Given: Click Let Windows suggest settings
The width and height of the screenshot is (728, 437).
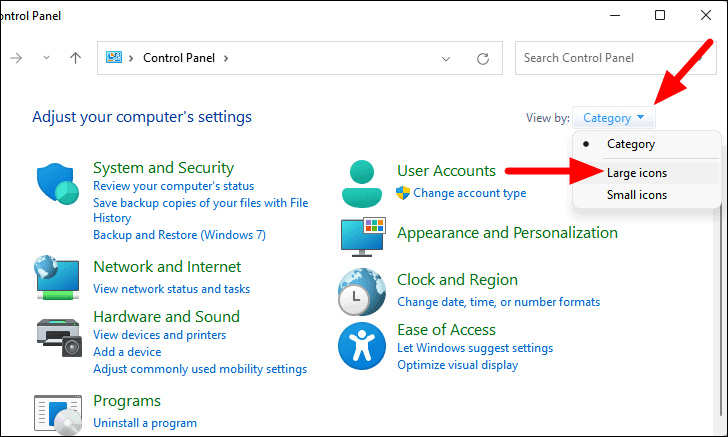Looking at the screenshot, I should click(x=475, y=348).
